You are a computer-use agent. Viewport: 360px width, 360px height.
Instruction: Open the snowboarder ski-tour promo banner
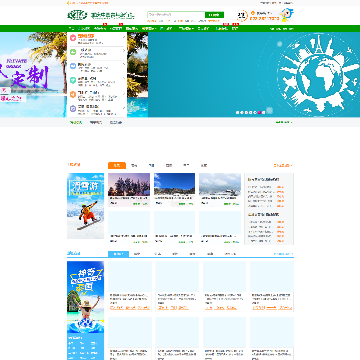pyautogui.click(x=85, y=206)
